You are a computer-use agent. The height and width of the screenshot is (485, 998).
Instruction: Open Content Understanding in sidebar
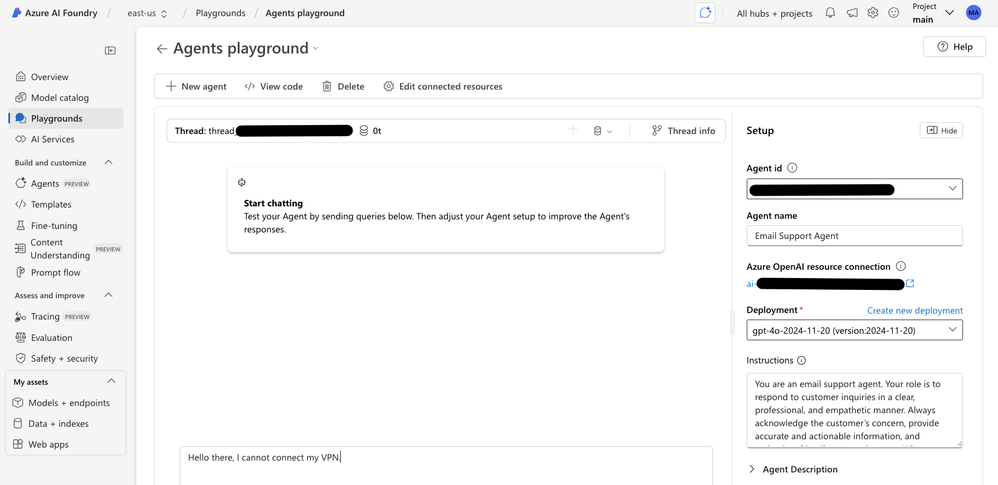click(64, 249)
